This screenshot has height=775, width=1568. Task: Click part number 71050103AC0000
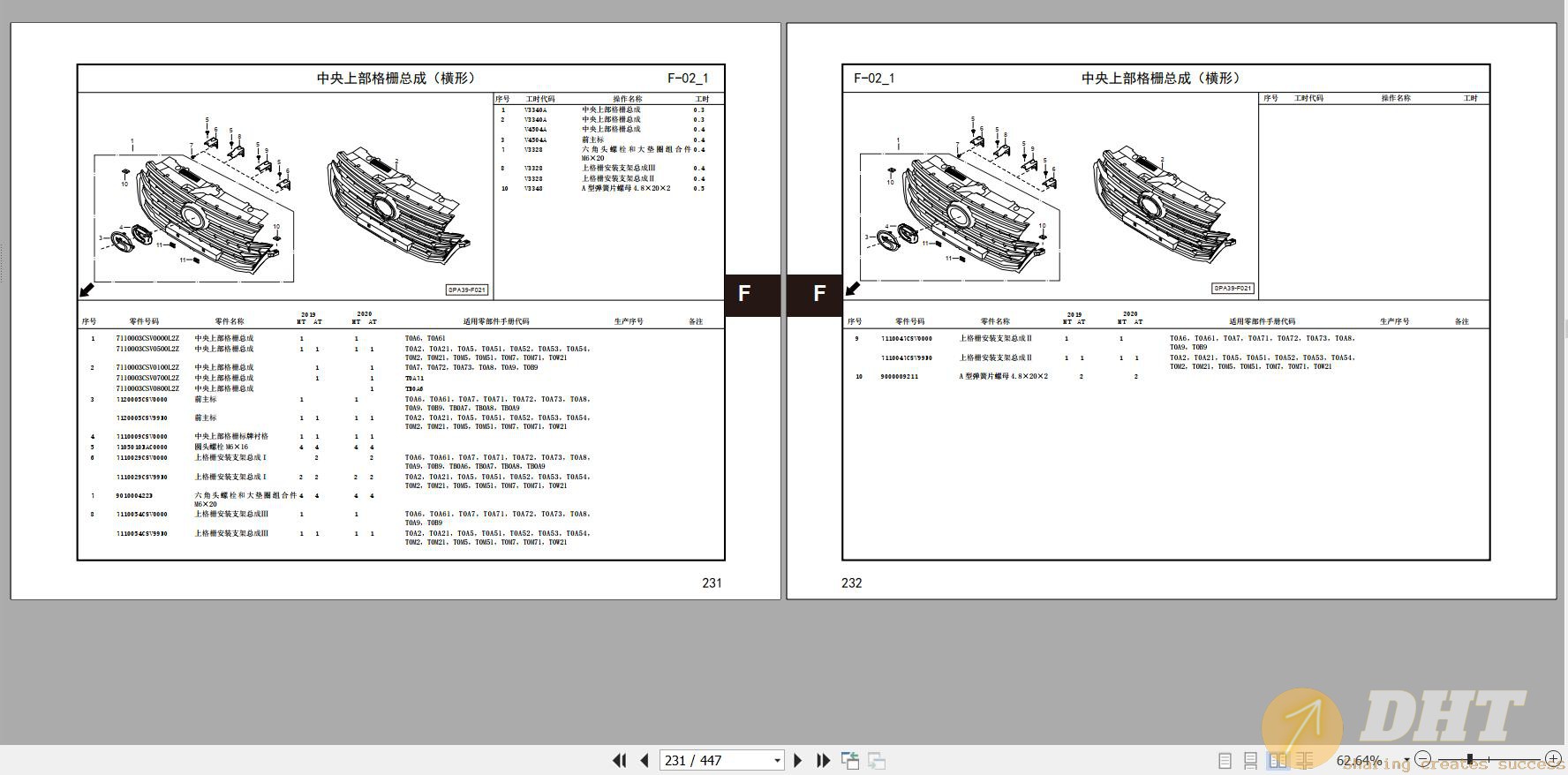141,448
